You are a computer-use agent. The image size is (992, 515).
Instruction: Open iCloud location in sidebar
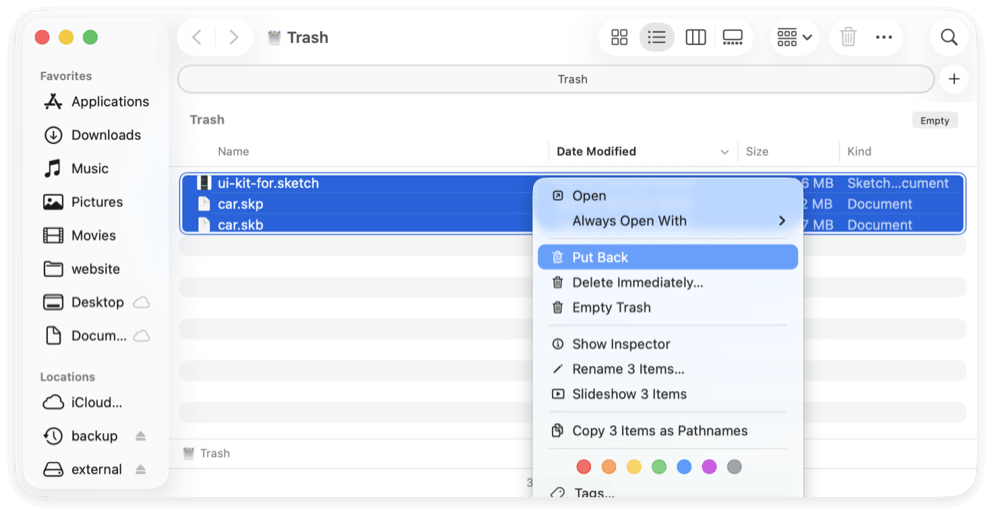click(x=83, y=402)
